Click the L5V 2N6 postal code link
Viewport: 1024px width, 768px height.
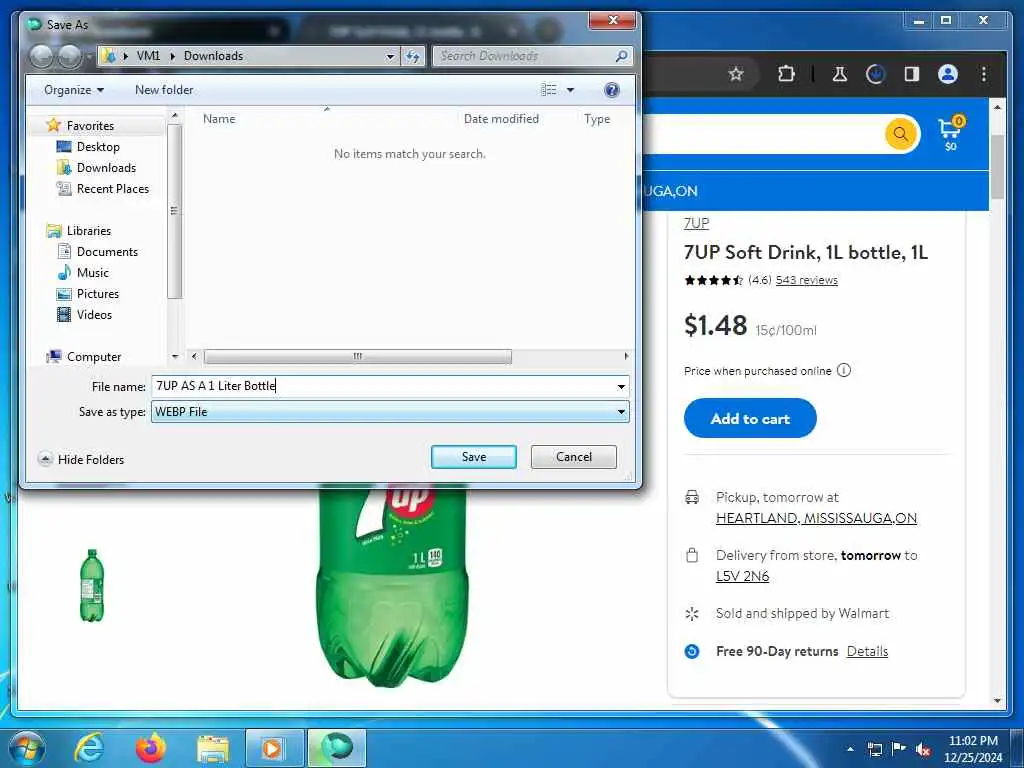743,576
